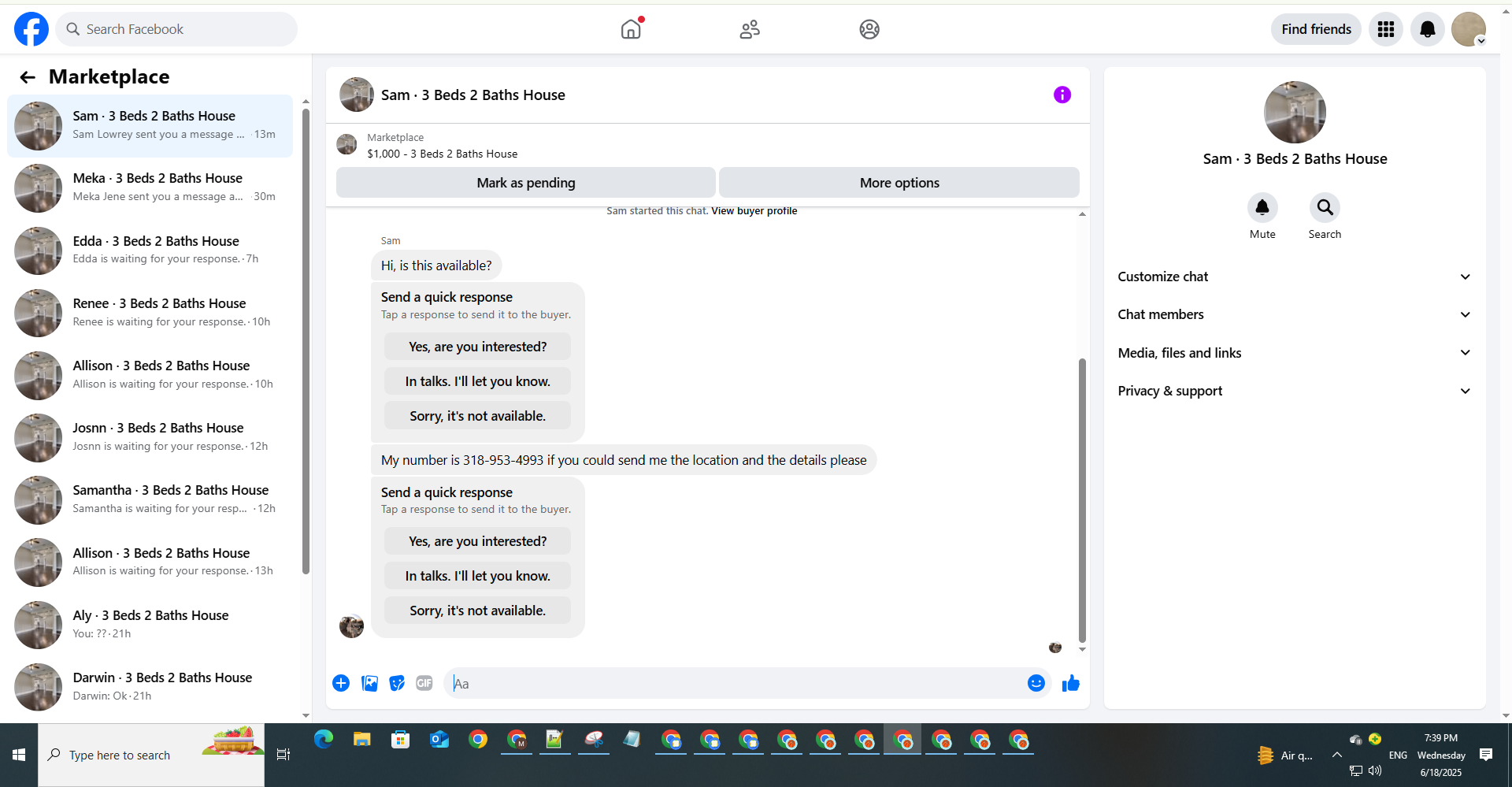Click the More options button

(899, 183)
